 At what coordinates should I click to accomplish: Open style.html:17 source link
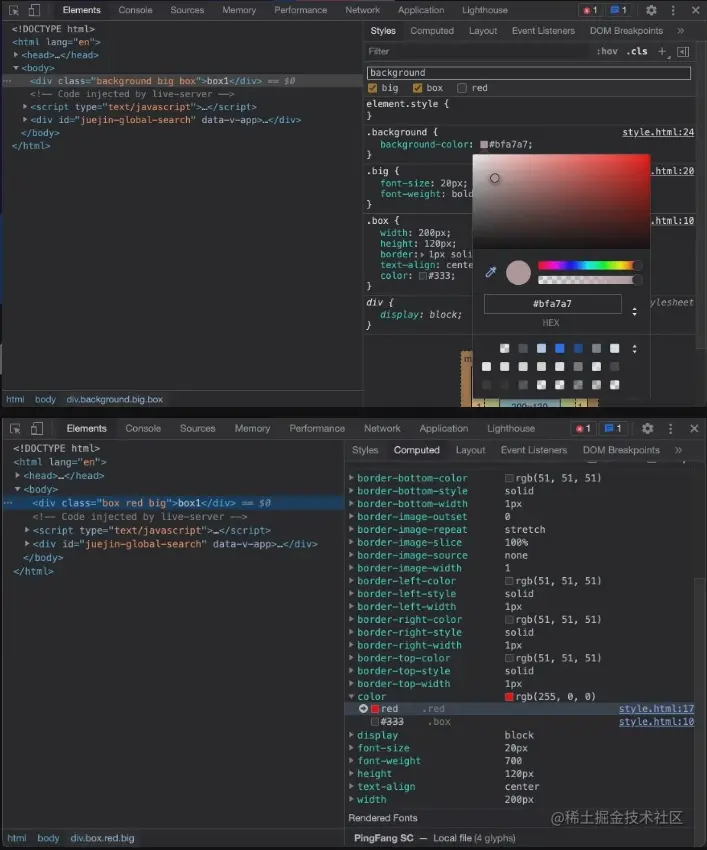click(x=656, y=709)
